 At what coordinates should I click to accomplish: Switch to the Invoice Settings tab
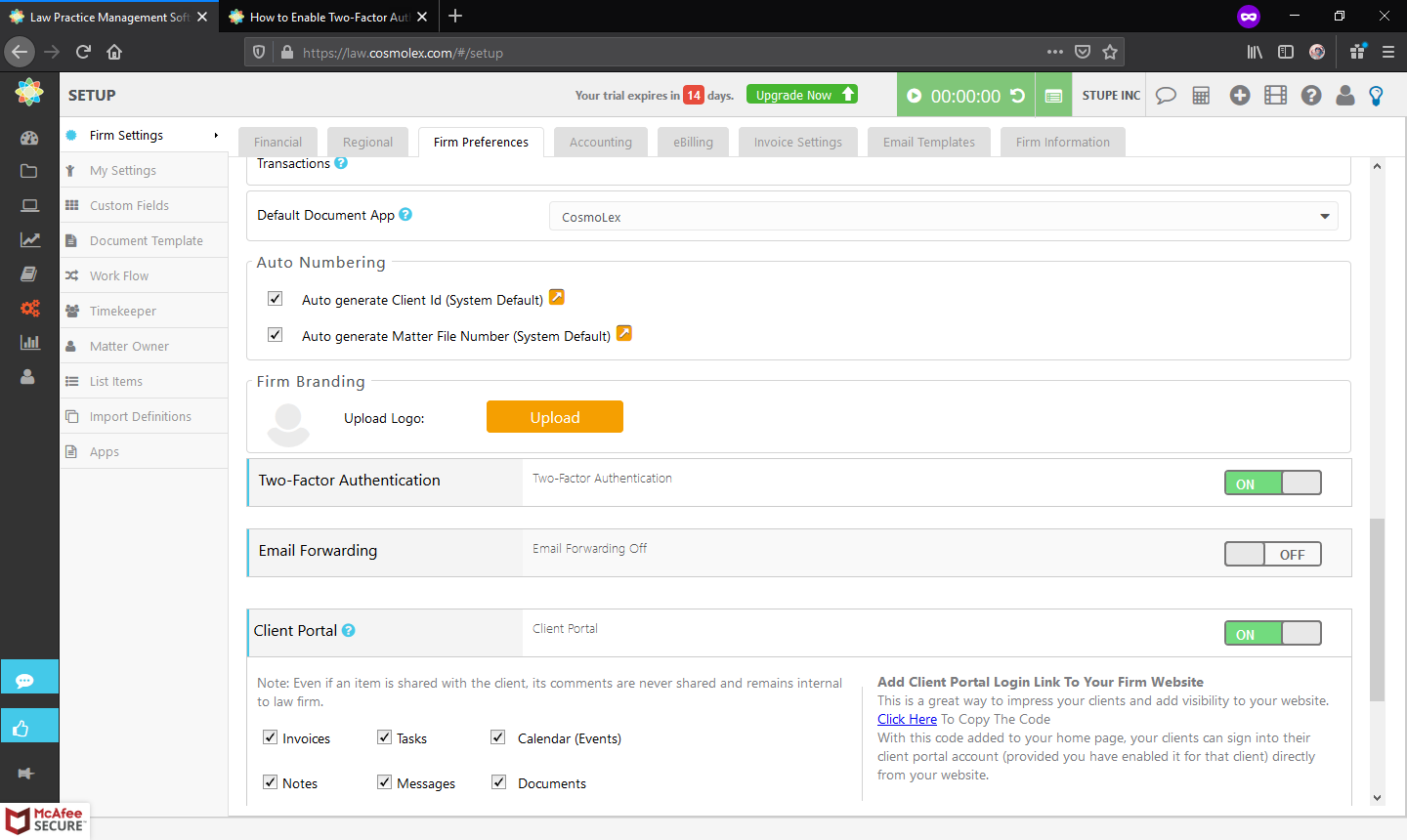[x=798, y=142]
